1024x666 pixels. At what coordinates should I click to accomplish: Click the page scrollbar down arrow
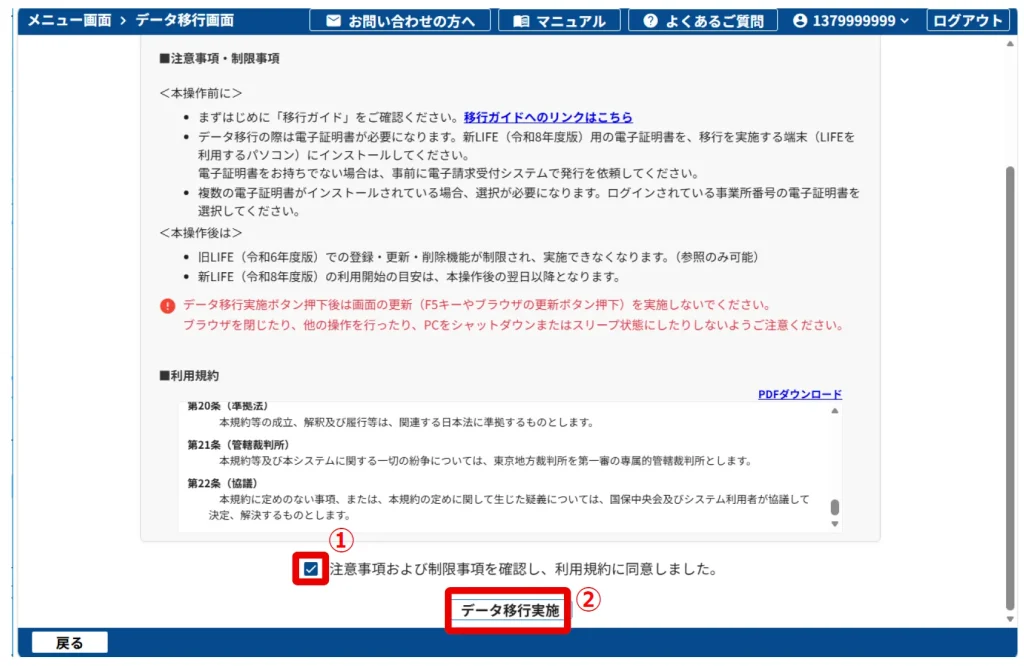[1010, 619]
